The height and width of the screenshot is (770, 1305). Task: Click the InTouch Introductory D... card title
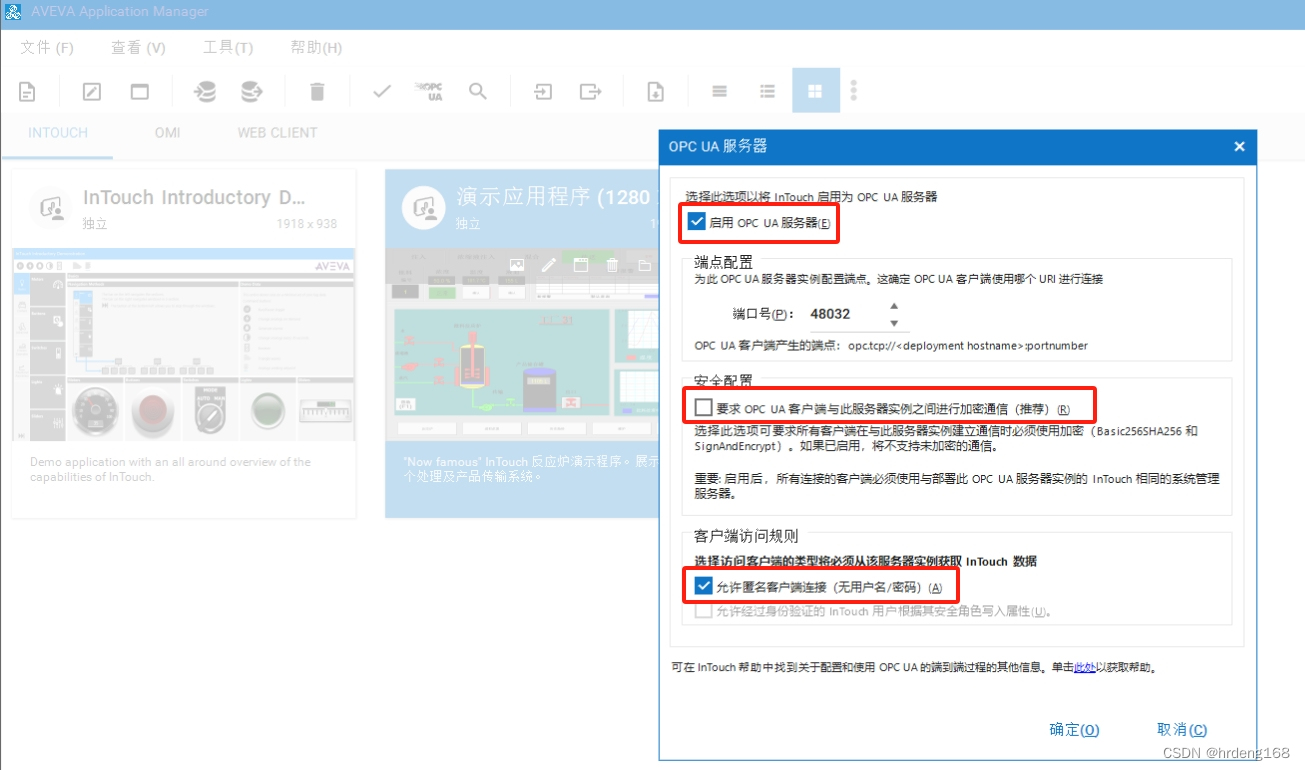(194, 197)
